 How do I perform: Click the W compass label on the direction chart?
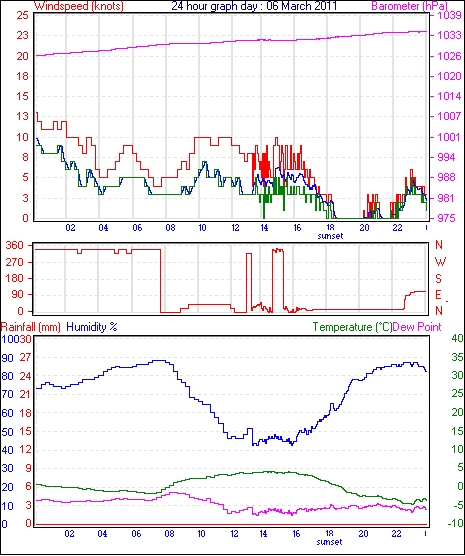pyautogui.click(x=440, y=262)
